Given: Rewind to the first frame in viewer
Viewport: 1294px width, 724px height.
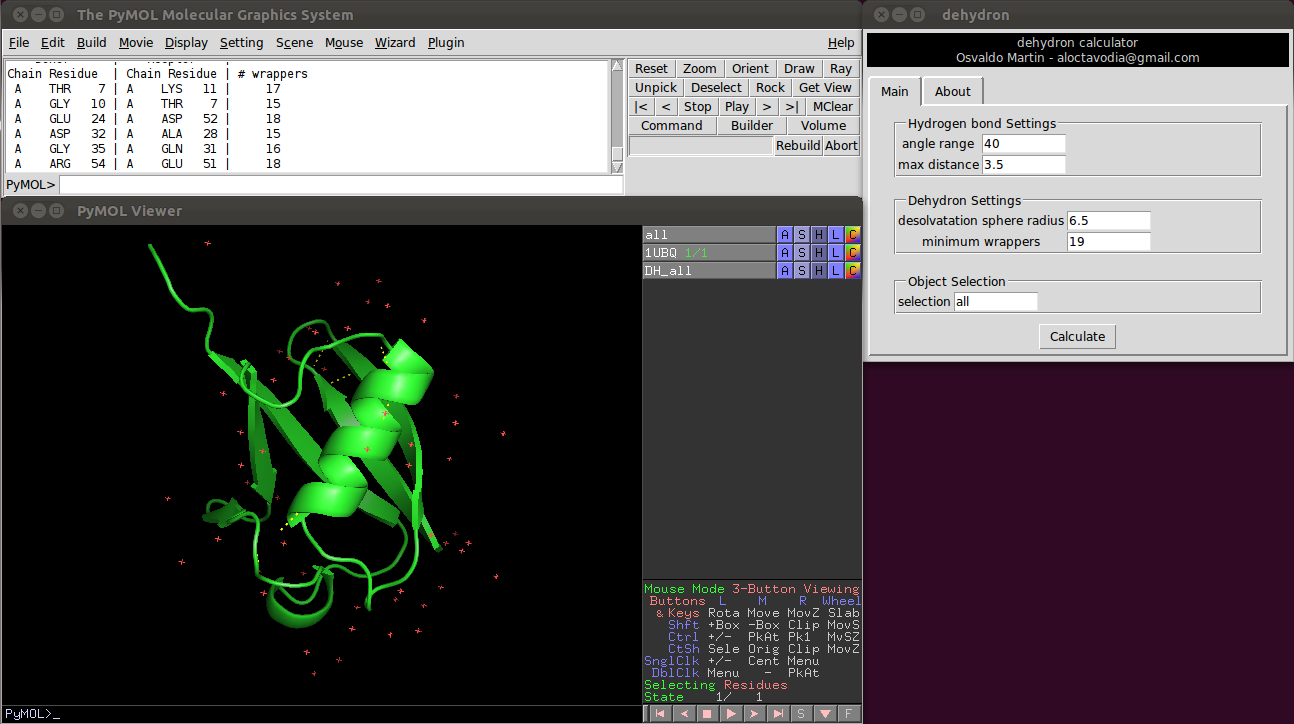Looking at the screenshot, I should click(659, 714).
